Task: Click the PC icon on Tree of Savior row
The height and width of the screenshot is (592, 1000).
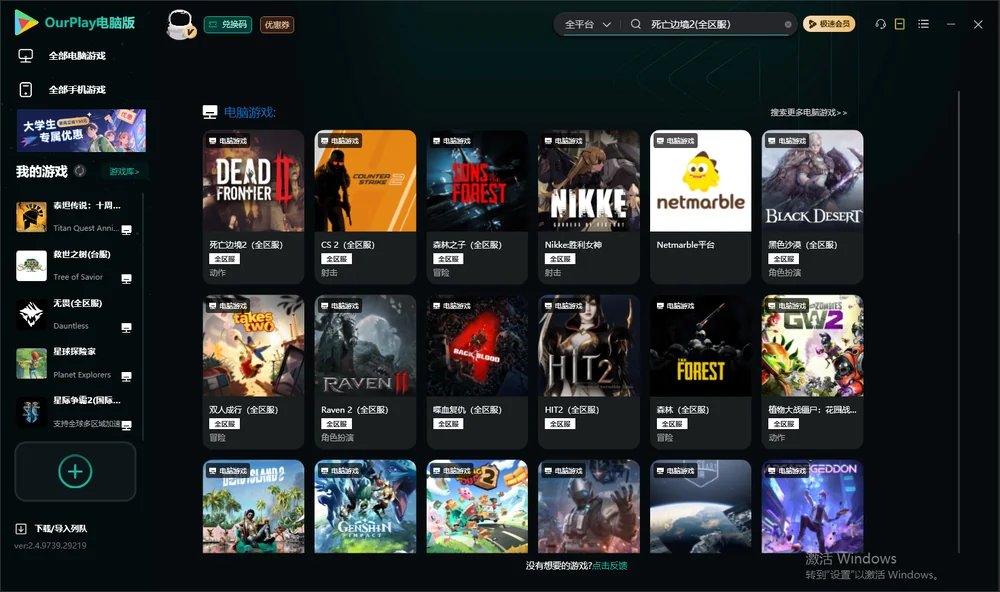Action: (126, 279)
